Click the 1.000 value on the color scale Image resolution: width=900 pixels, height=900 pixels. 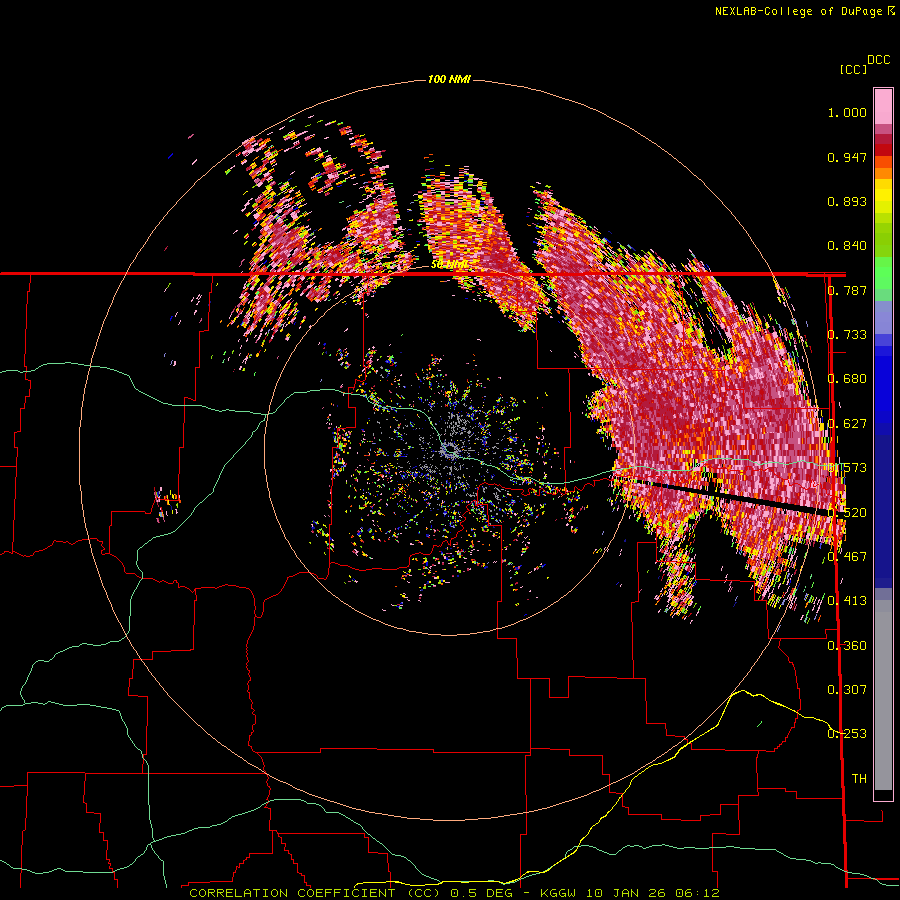[847, 112]
